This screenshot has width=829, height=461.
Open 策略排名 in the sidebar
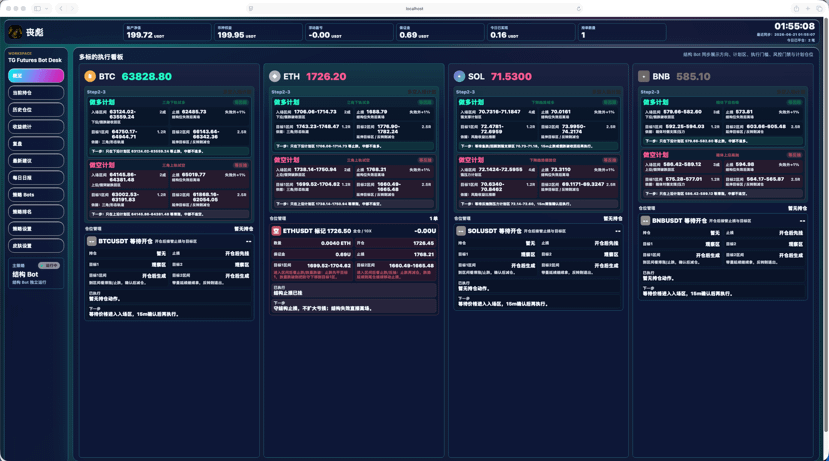tap(36, 211)
